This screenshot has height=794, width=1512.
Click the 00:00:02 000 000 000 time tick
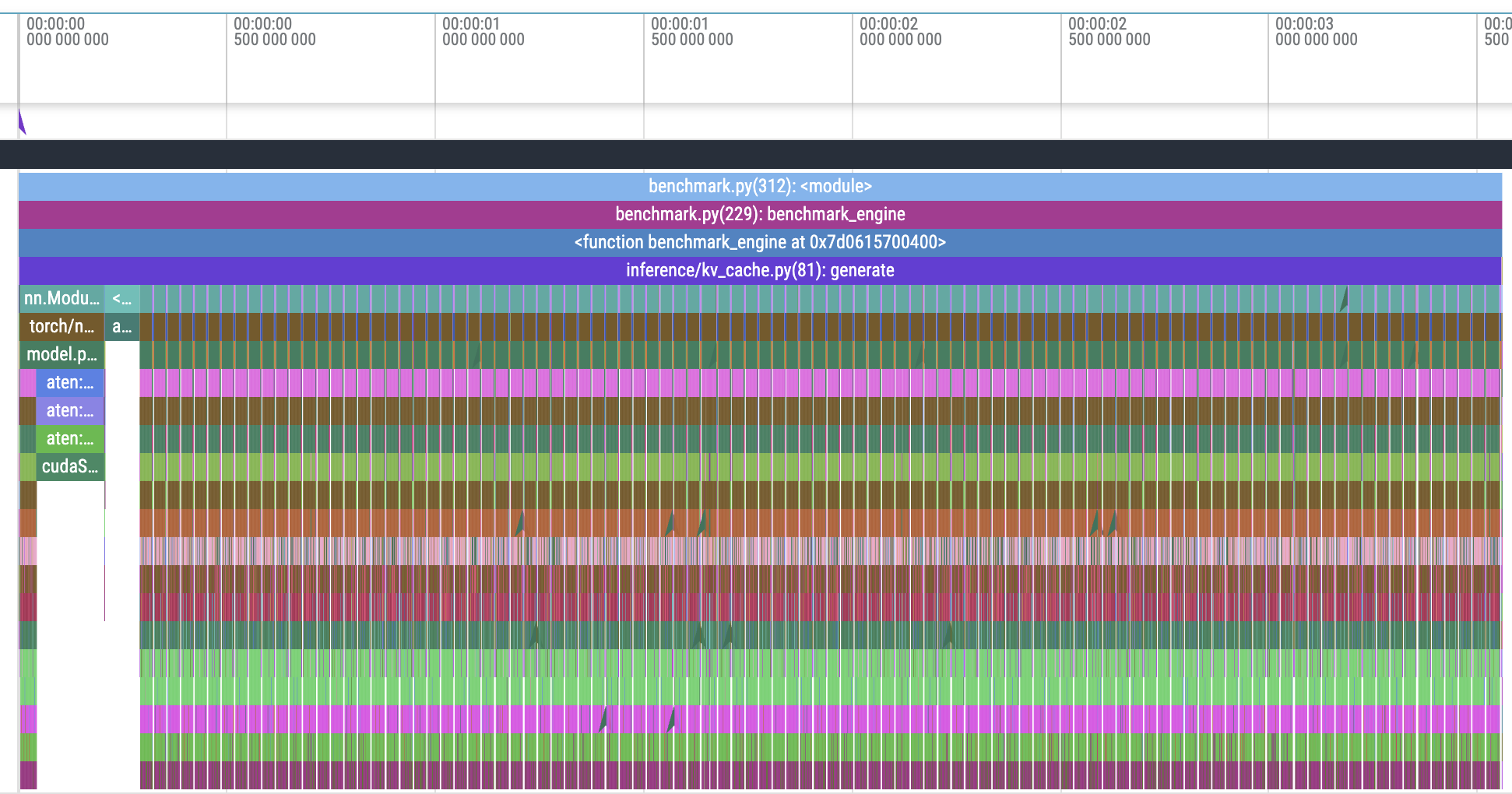901,32
